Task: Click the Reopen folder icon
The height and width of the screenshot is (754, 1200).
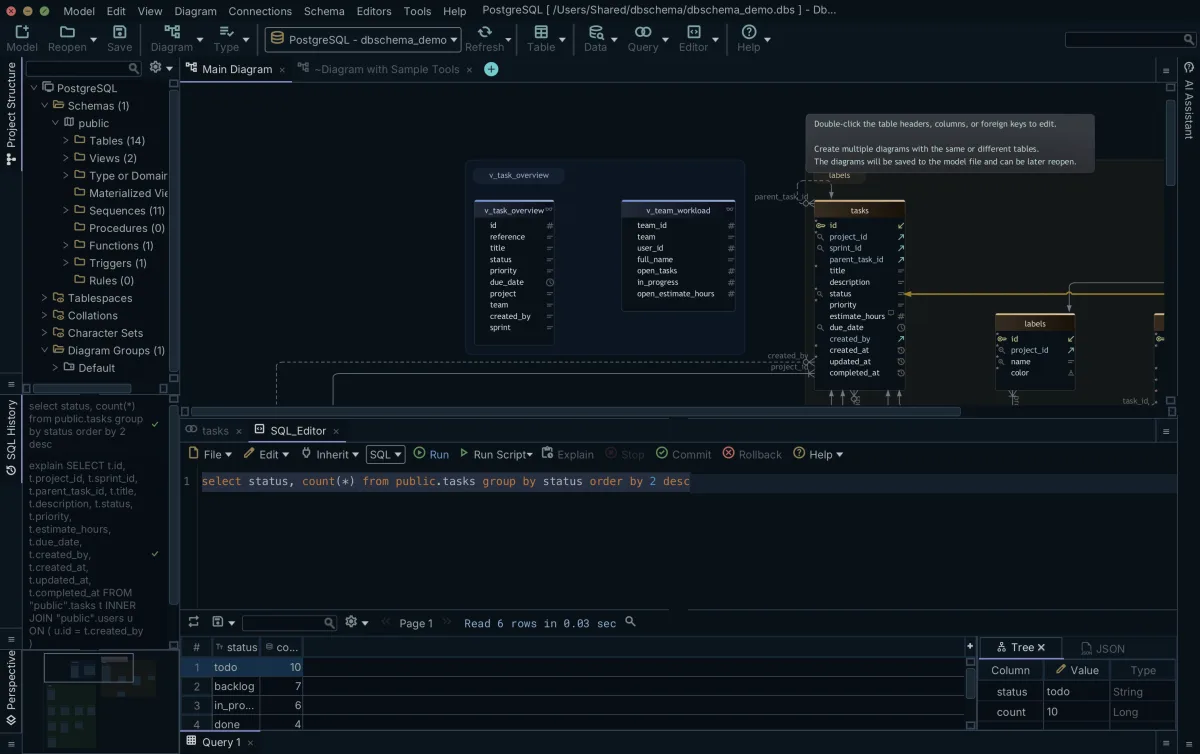Action: click(67, 32)
